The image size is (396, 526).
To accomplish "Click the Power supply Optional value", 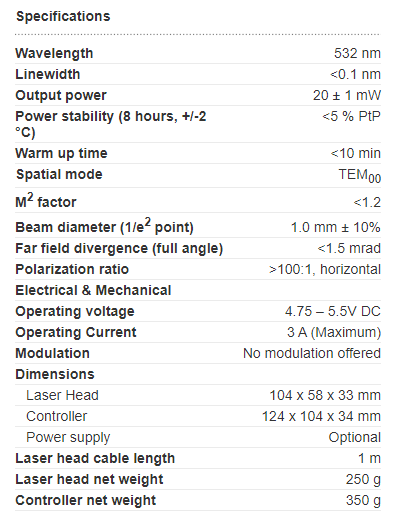I will coord(354,437).
